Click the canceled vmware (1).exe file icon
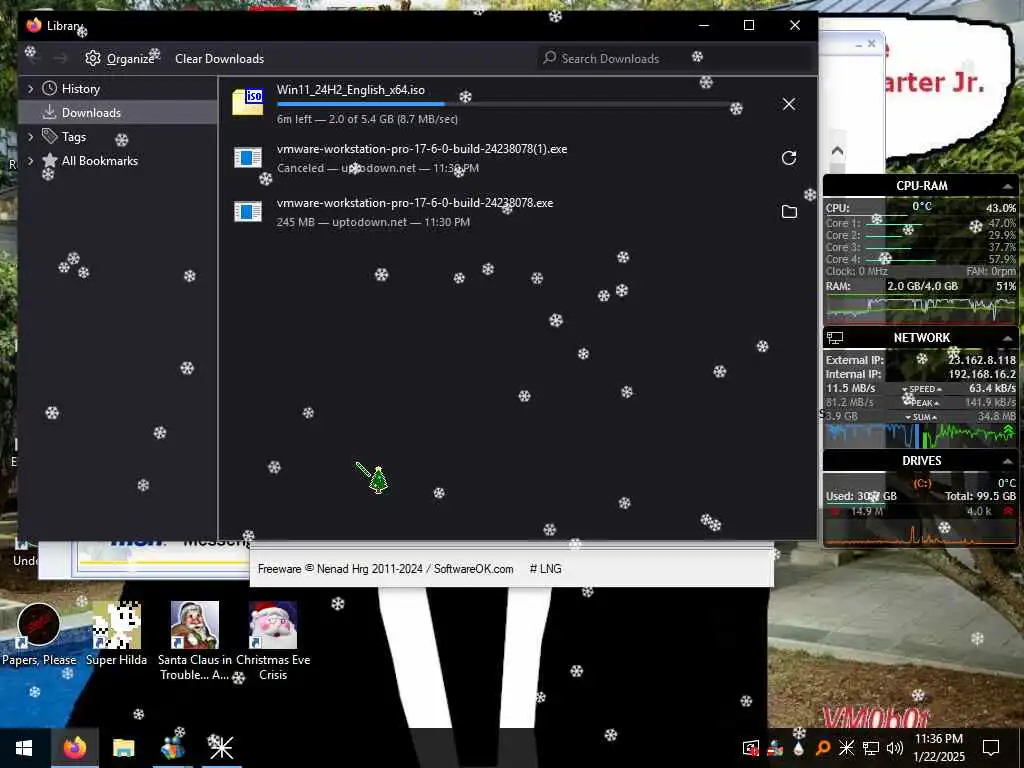Viewport: 1024px width, 768px height. coord(248,157)
